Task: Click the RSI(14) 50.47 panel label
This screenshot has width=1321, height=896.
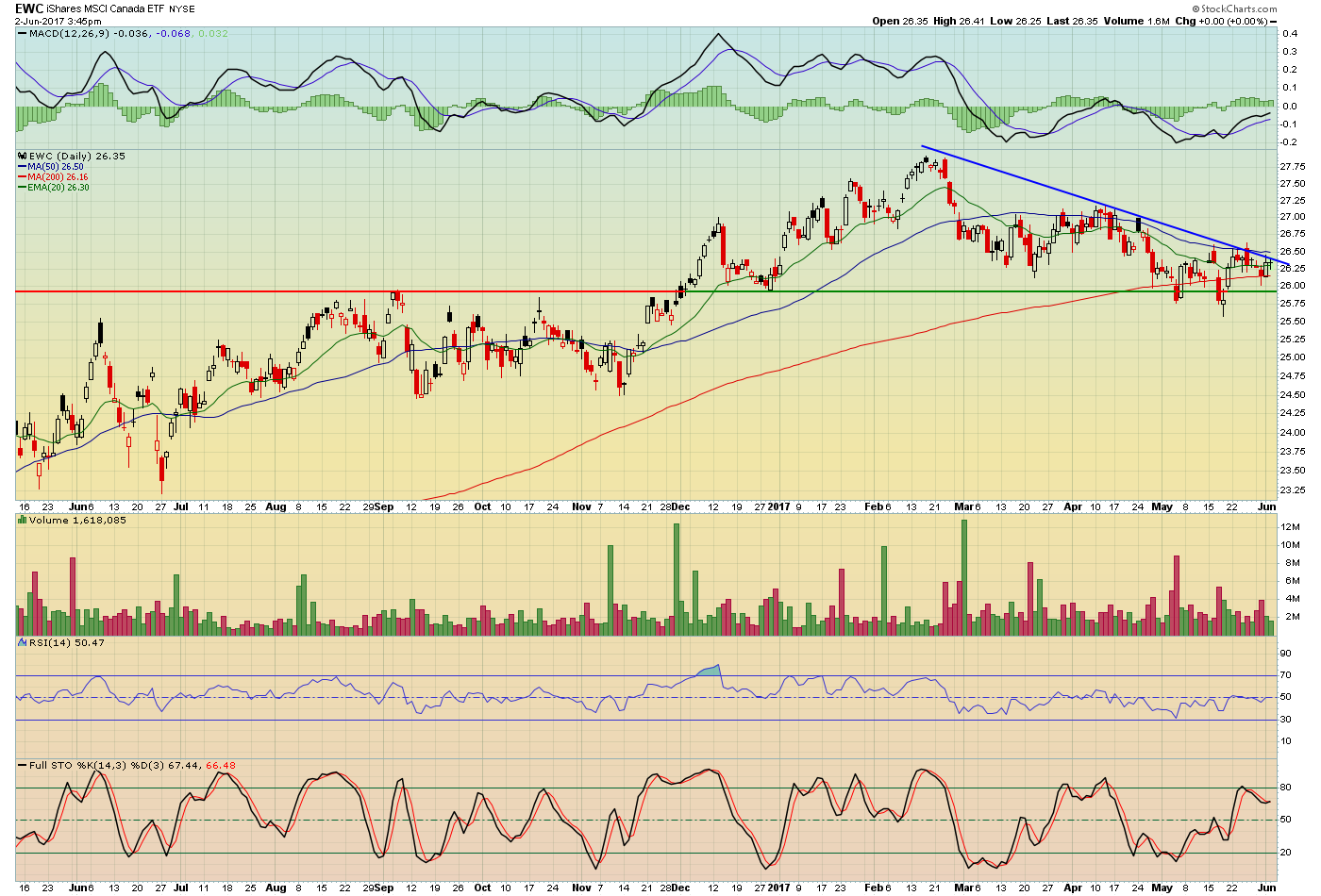Action: click(x=61, y=642)
